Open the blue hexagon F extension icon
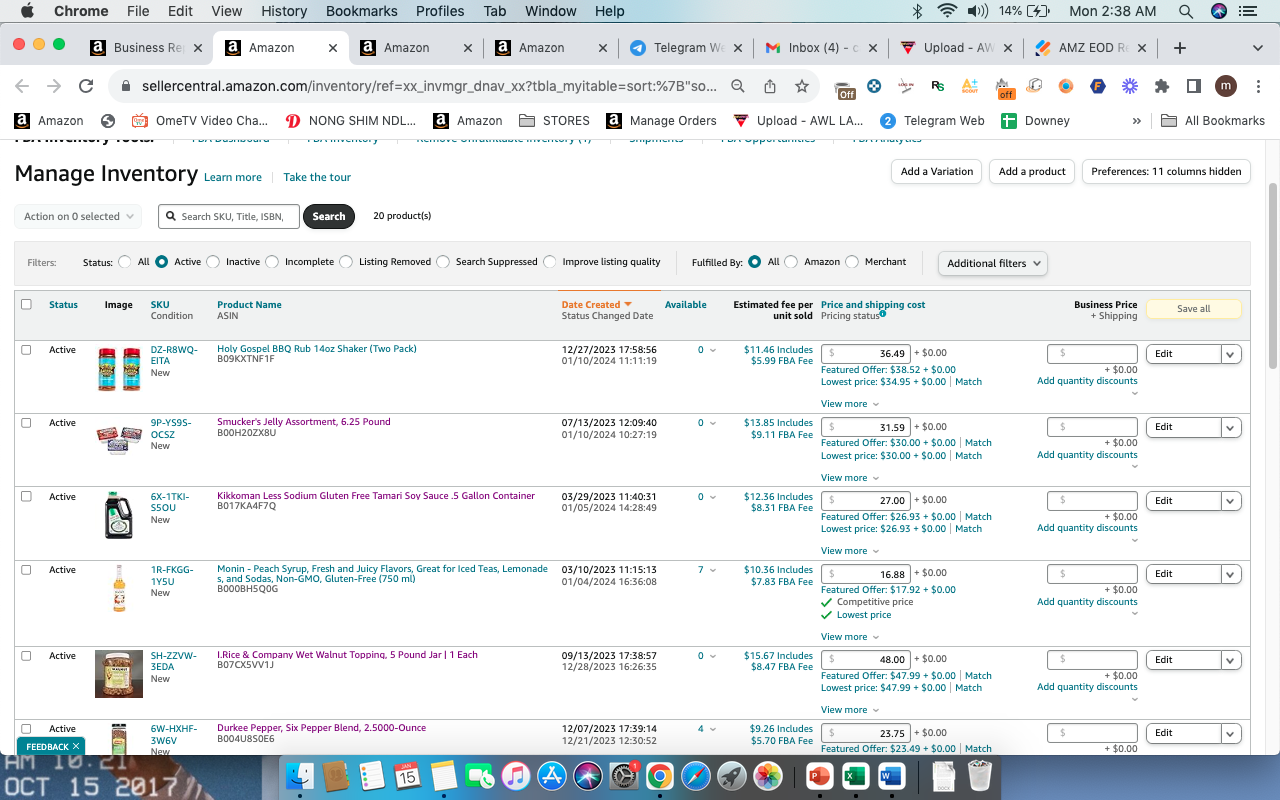Viewport: 1280px width, 800px height. [1098, 86]
